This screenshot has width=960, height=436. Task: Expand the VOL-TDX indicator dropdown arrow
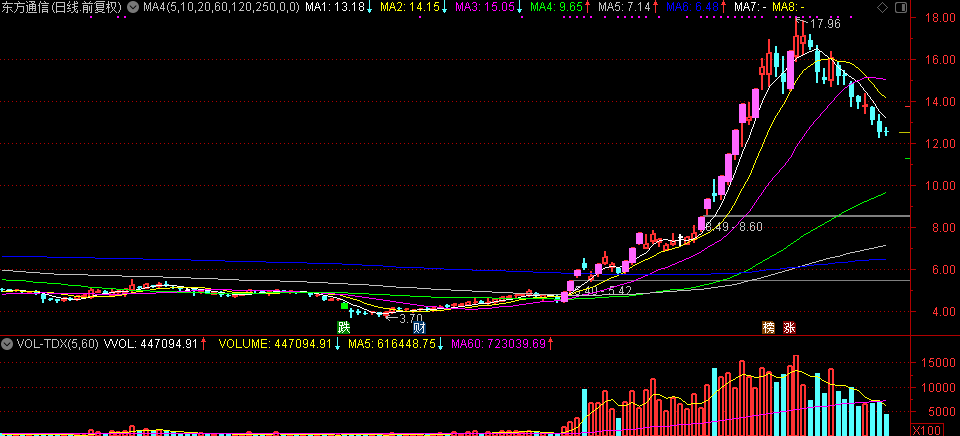click(x=7, y=344)
